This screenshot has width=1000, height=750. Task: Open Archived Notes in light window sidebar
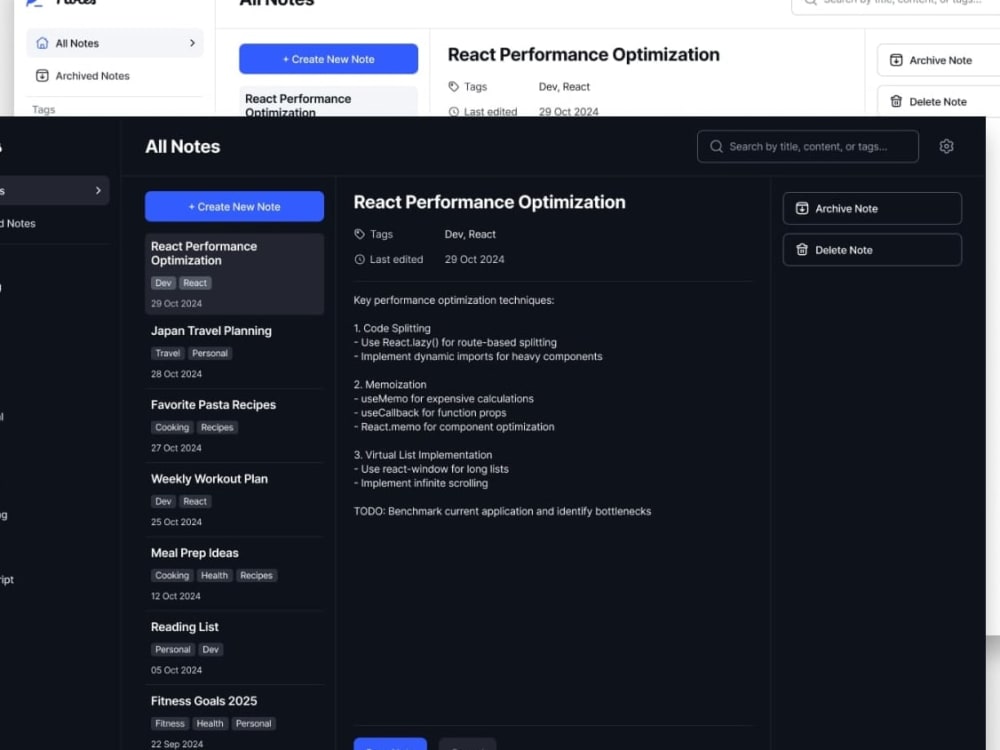click(115, 76)
